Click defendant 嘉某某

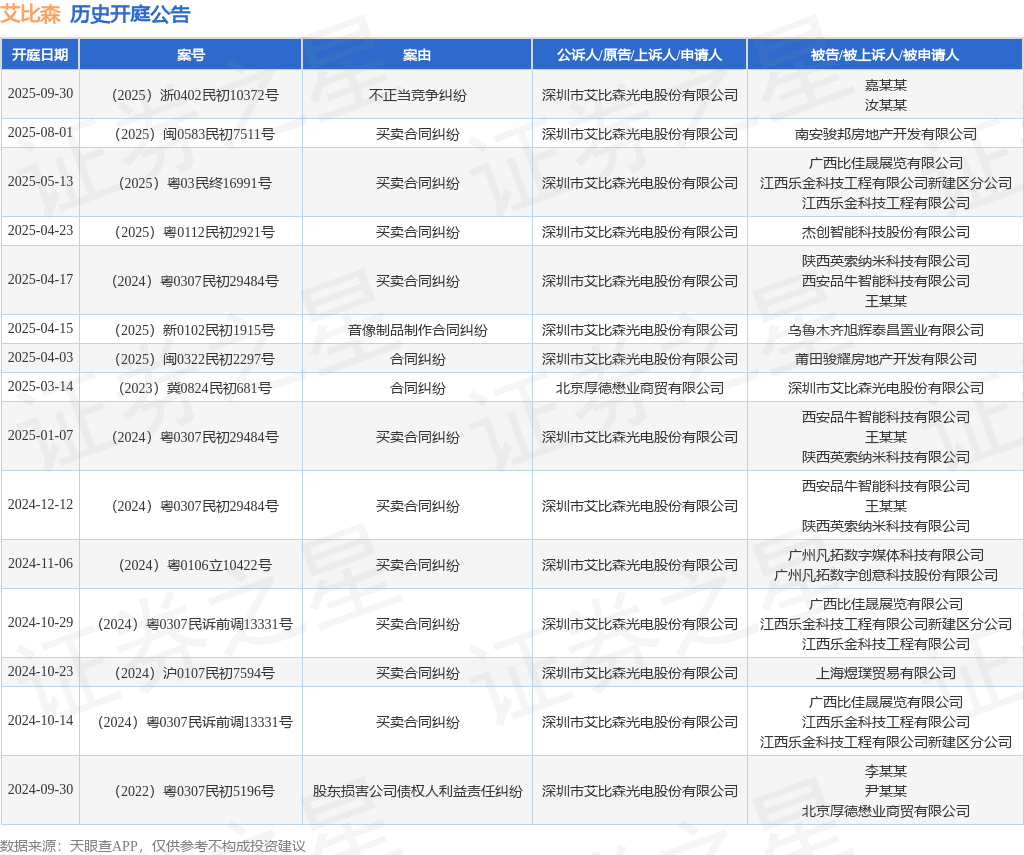click(886, 86)
